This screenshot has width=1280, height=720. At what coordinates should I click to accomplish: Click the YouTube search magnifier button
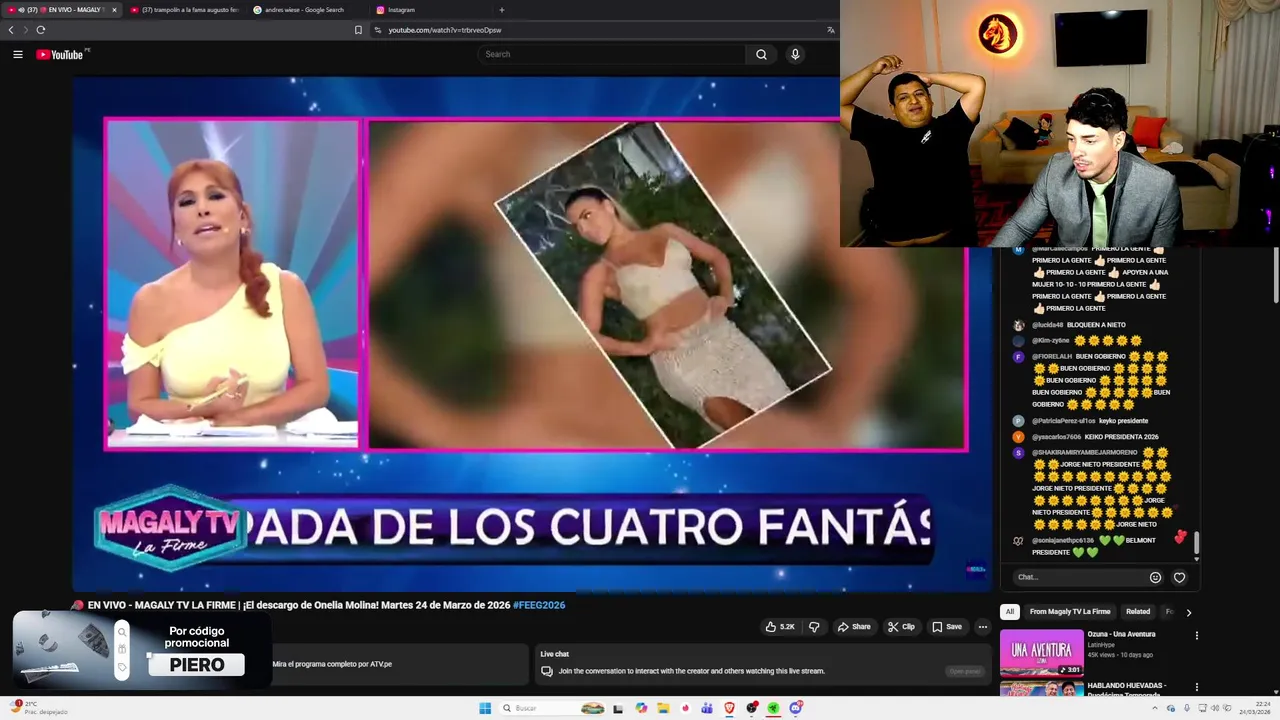click(x=761, y=54)
